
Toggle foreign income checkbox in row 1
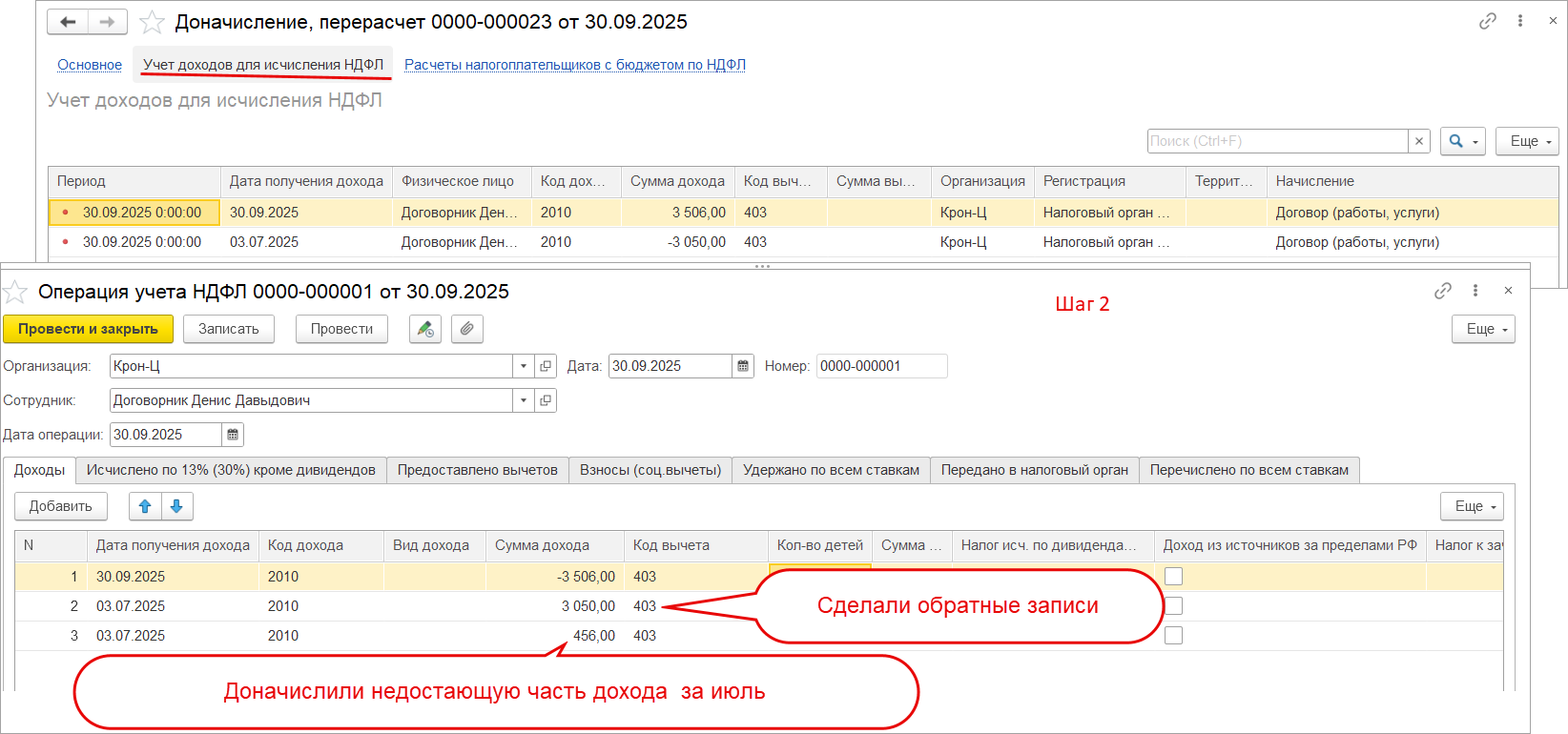coord(1173,576)
